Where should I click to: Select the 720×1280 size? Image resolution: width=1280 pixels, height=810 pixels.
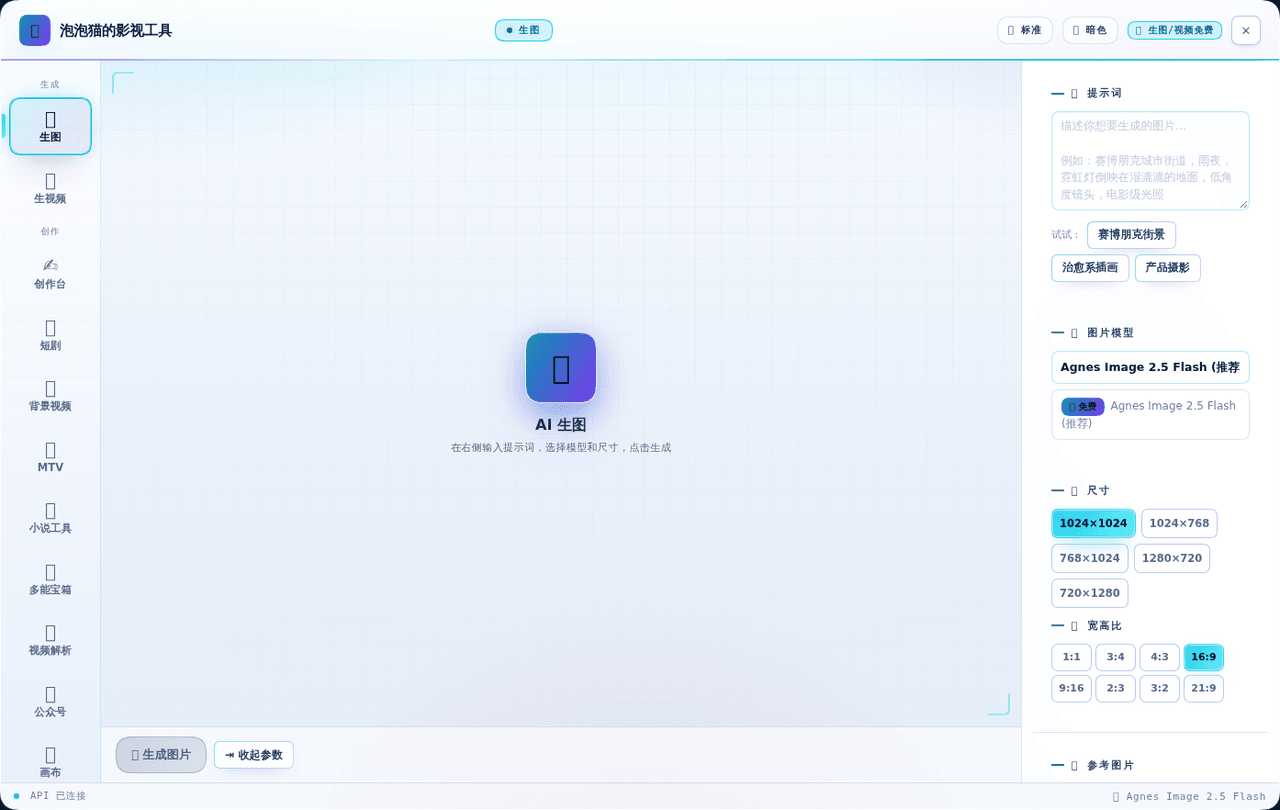click(1090, 593)
